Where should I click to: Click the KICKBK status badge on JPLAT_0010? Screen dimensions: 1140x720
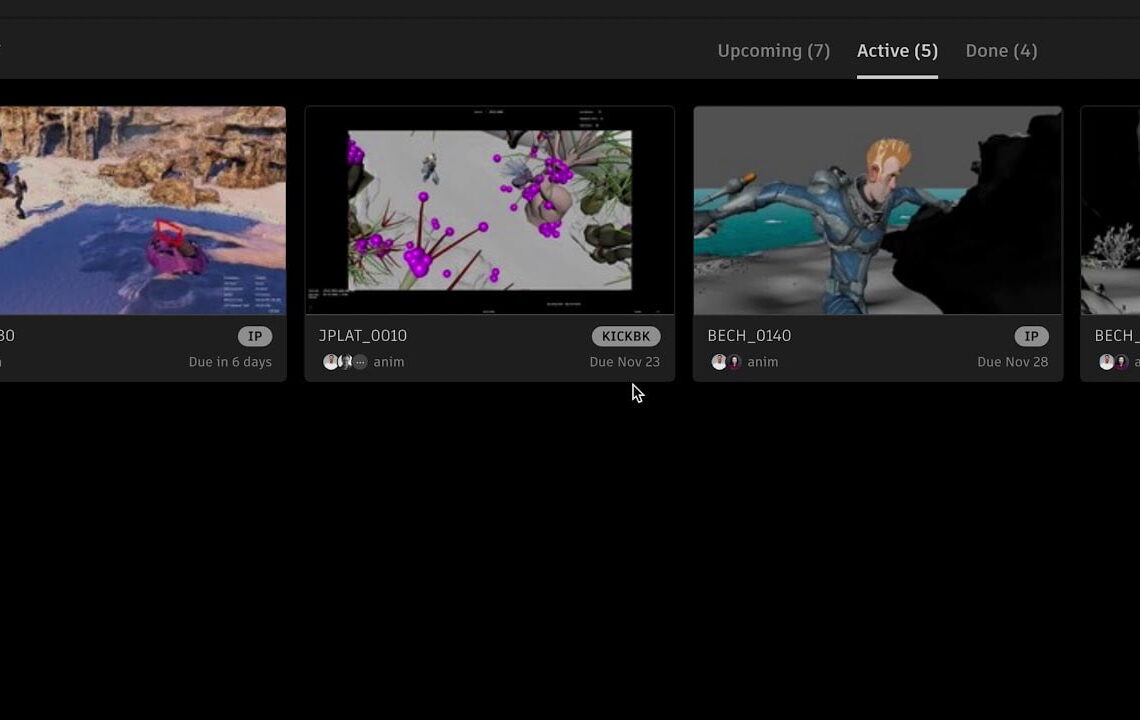pyautogui.click(x=625, y=336)
